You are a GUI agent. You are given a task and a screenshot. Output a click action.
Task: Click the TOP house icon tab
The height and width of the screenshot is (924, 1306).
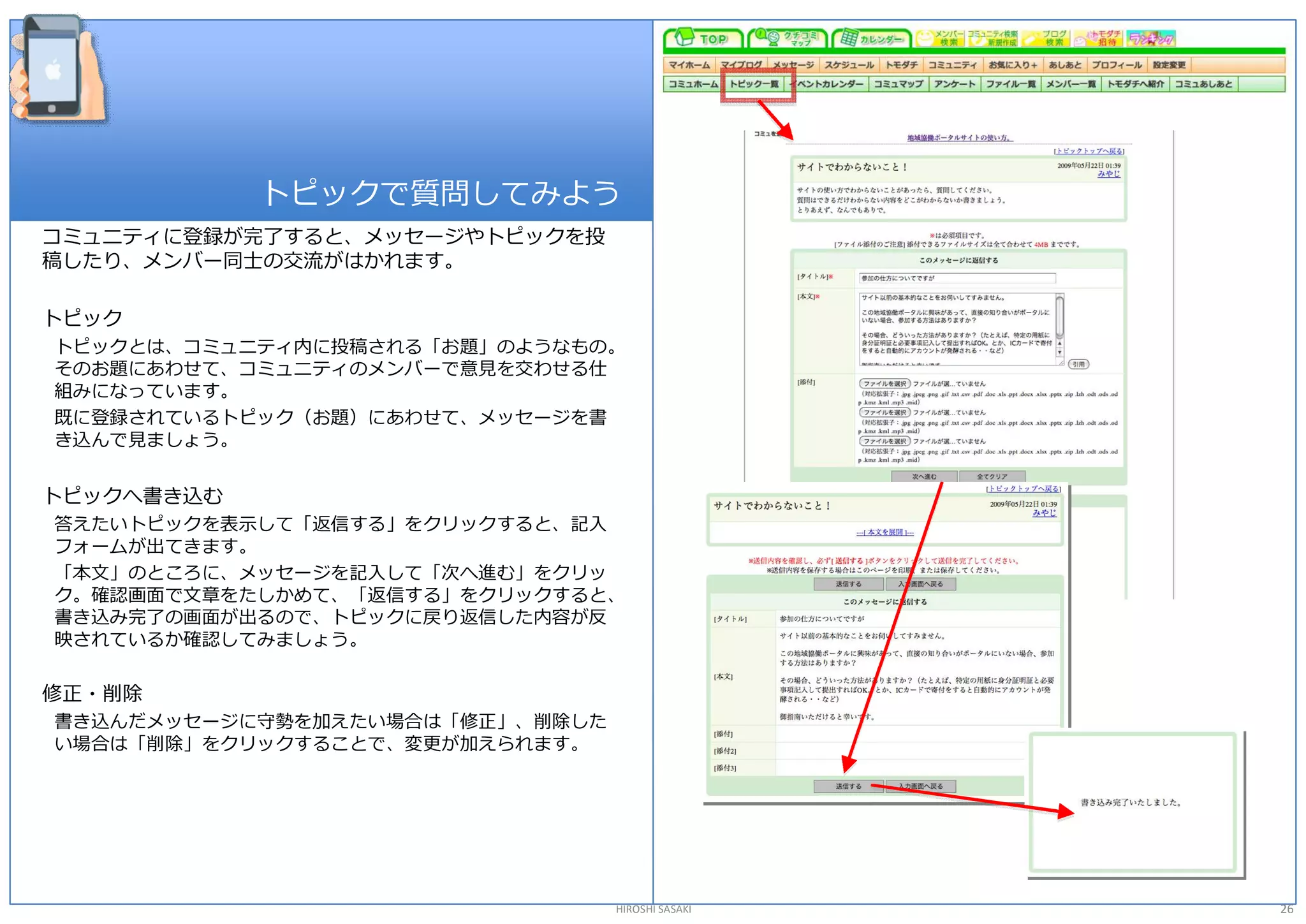tap(703, 38)
